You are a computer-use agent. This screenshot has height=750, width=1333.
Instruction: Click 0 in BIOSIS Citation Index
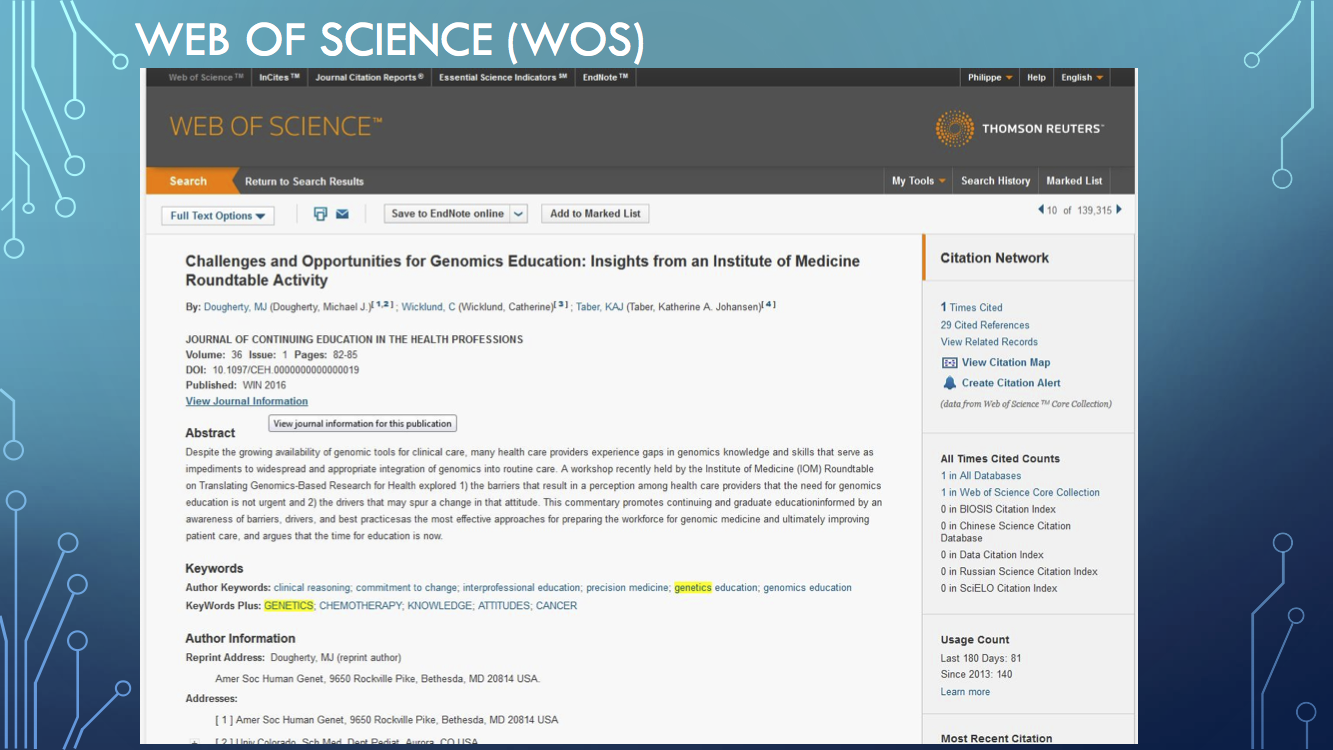click(x=998, y=509)
